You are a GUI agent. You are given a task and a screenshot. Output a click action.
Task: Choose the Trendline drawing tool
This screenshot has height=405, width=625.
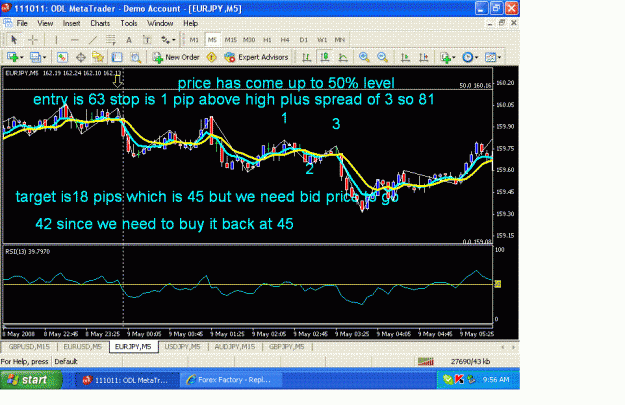pos(93,39)
